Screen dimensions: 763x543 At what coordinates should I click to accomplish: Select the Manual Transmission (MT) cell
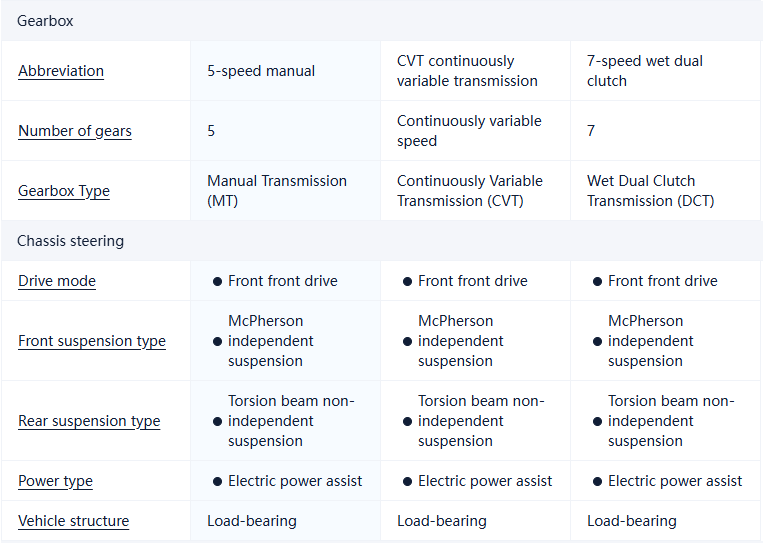(x=277, y=191)
